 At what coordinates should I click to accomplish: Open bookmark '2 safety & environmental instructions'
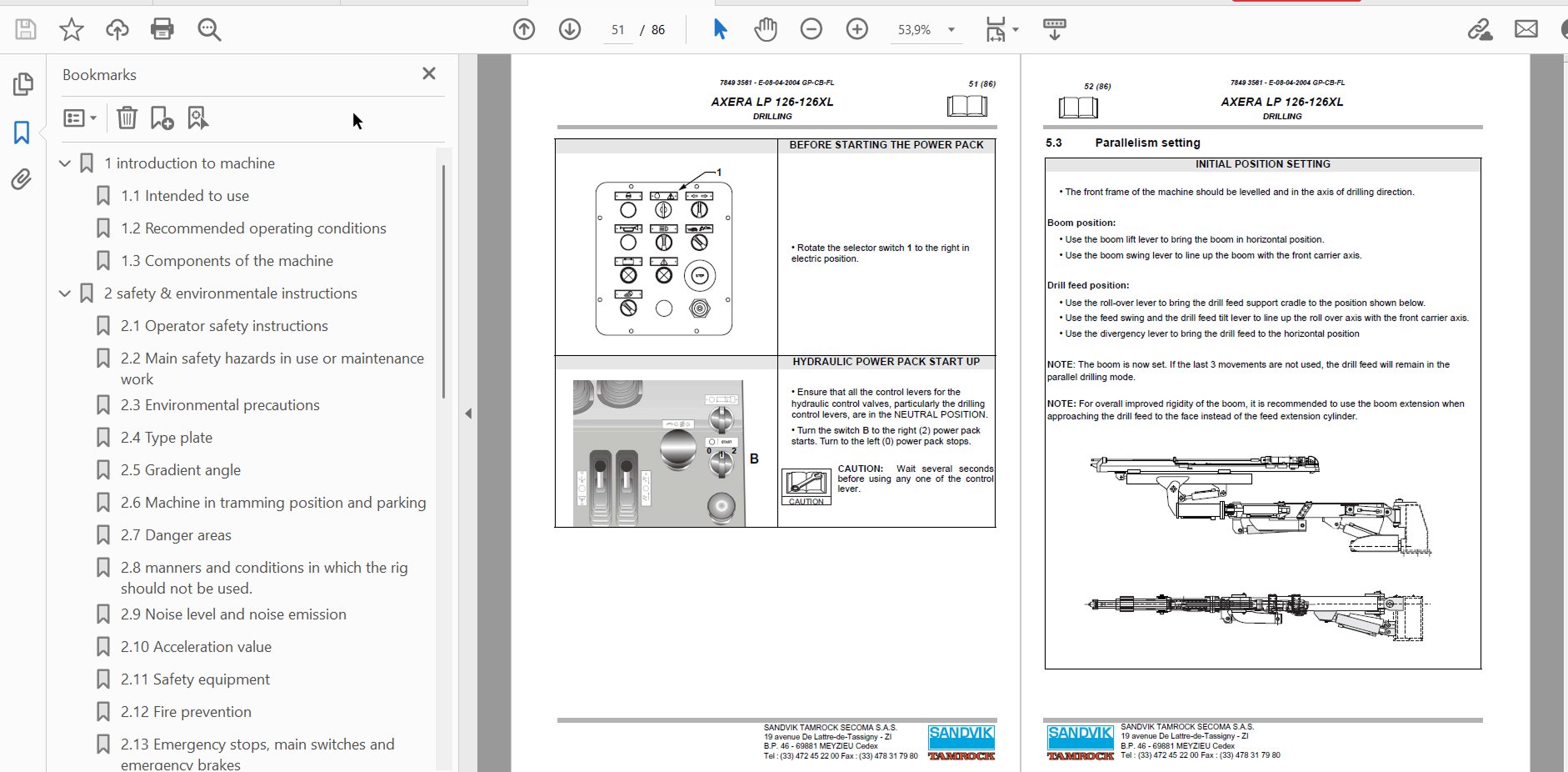coord(231,293)
